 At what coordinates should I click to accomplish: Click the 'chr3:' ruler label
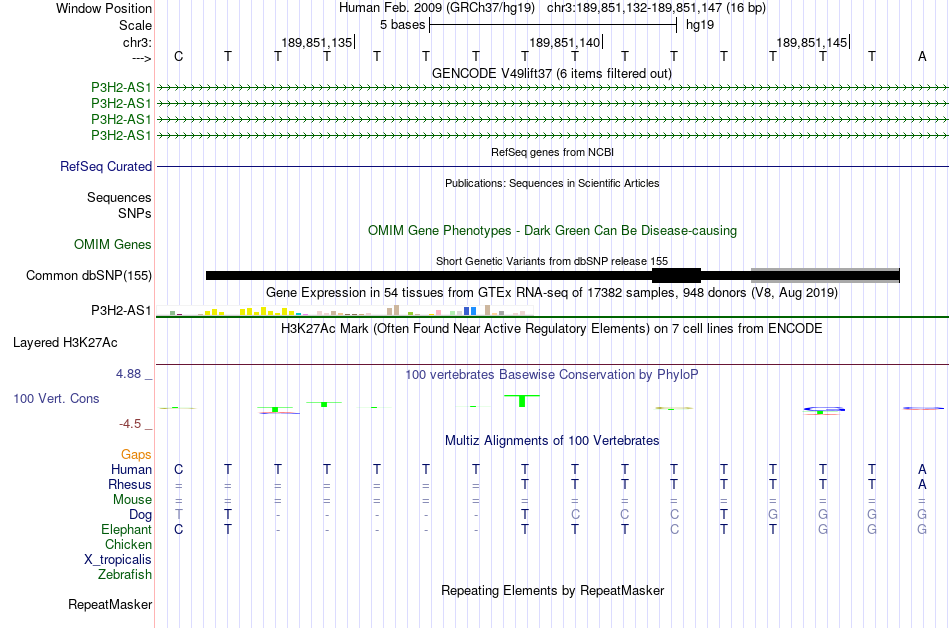137,42
